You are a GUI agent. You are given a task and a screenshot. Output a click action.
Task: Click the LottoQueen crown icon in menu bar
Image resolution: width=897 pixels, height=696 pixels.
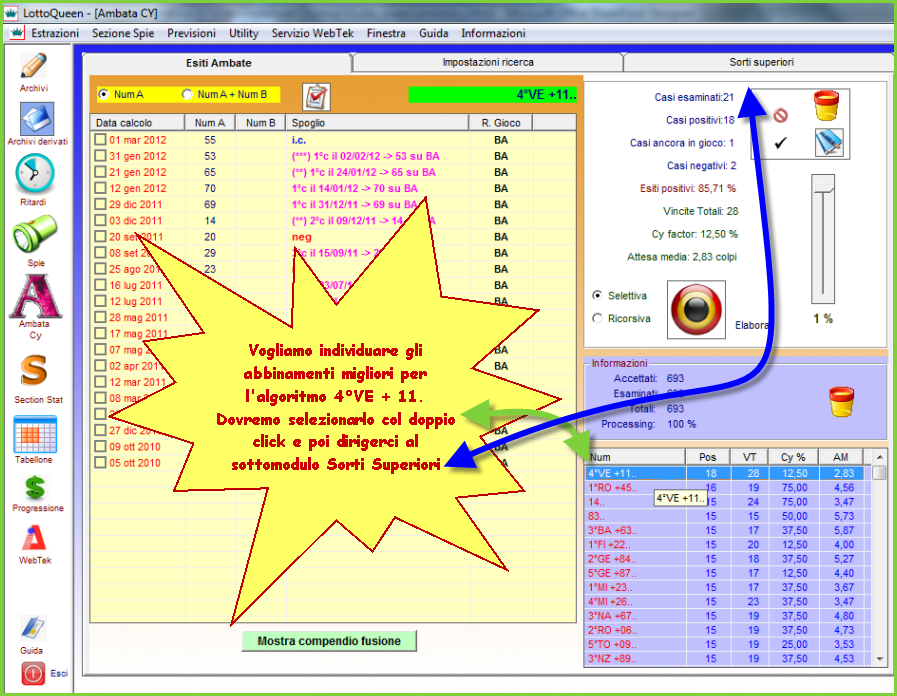coord(17,33)
